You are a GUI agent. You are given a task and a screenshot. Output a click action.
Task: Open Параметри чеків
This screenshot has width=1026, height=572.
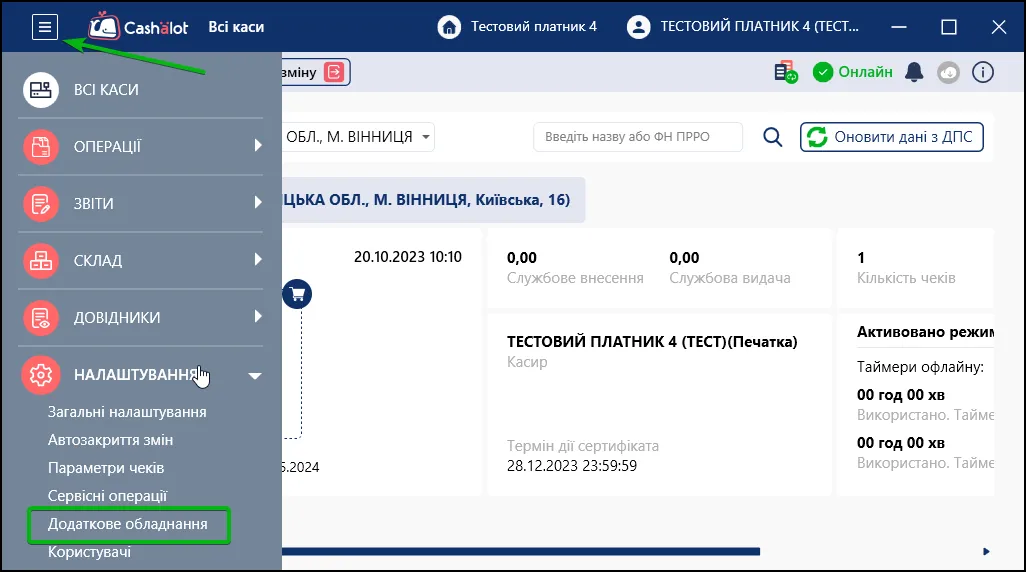[106, 469]
